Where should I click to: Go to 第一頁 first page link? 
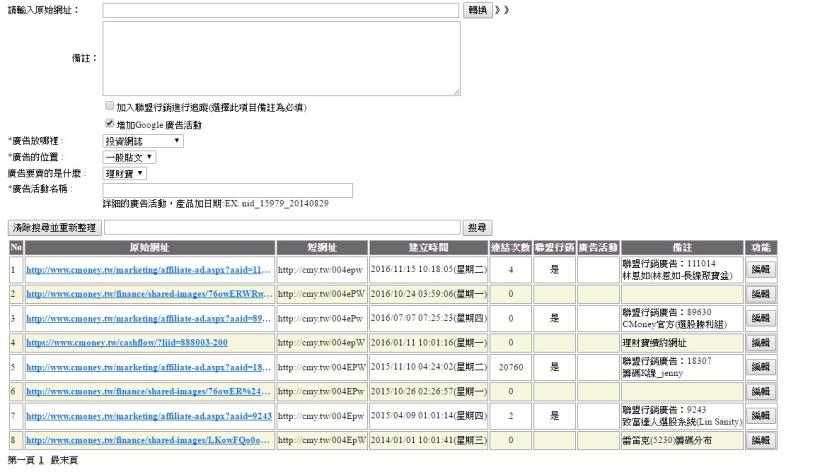[x=20, y=461]
